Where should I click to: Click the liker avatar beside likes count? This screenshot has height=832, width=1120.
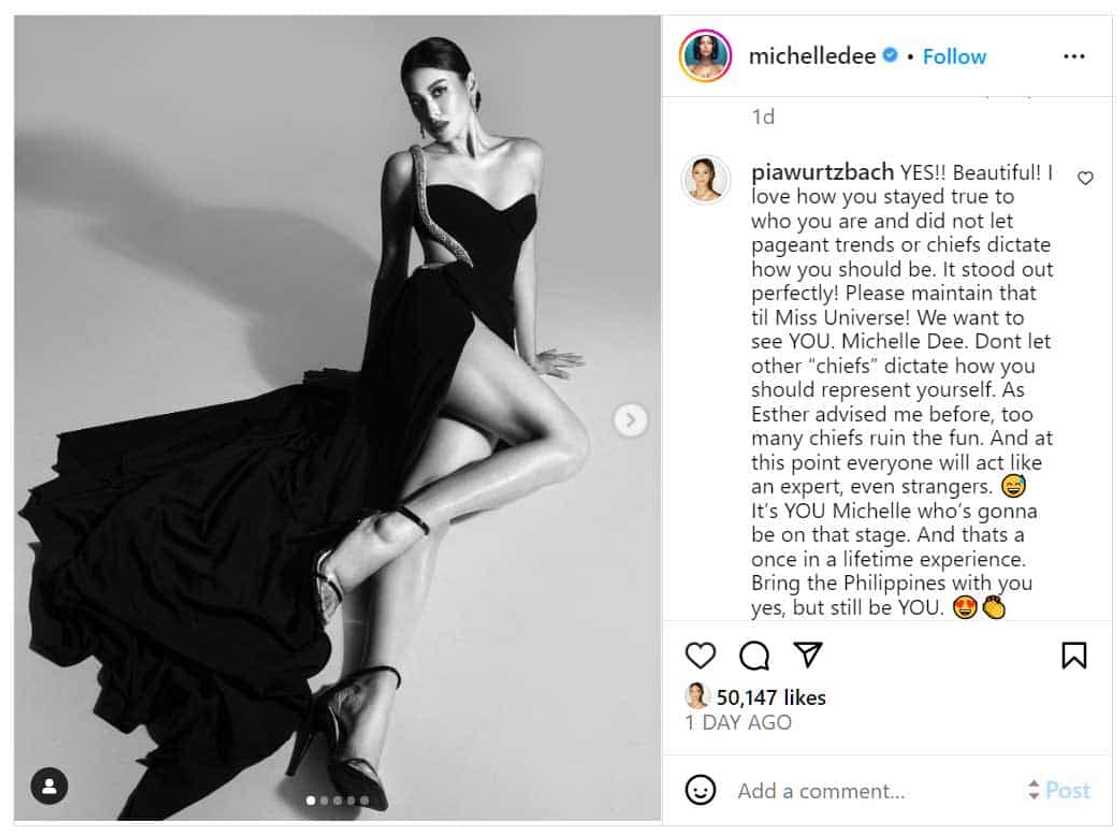[696, 696]
